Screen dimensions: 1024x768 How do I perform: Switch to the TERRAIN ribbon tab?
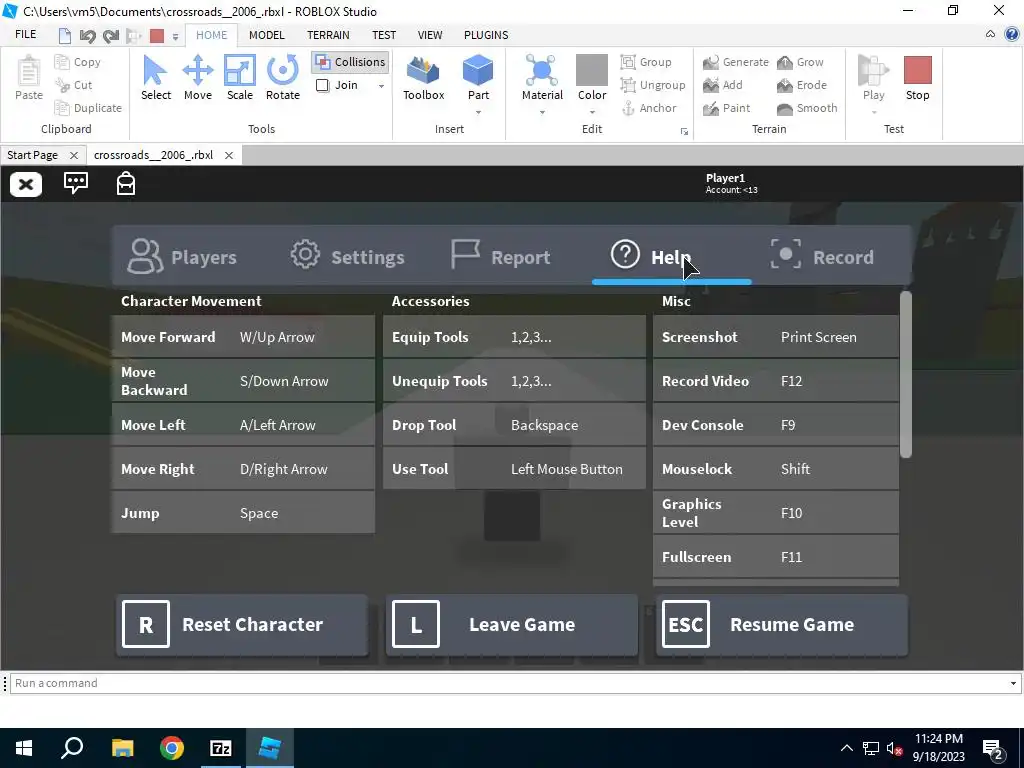click(x=328, y=35)
